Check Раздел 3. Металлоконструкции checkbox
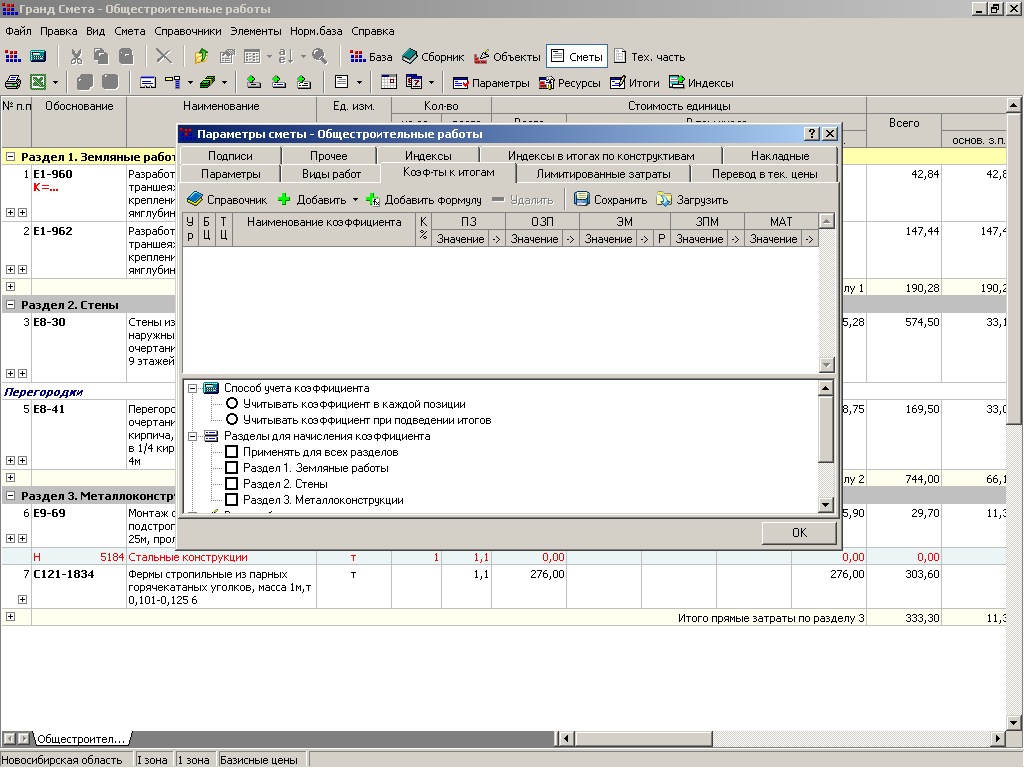This screenshot has width=1024, height=768. pos(231,500)
